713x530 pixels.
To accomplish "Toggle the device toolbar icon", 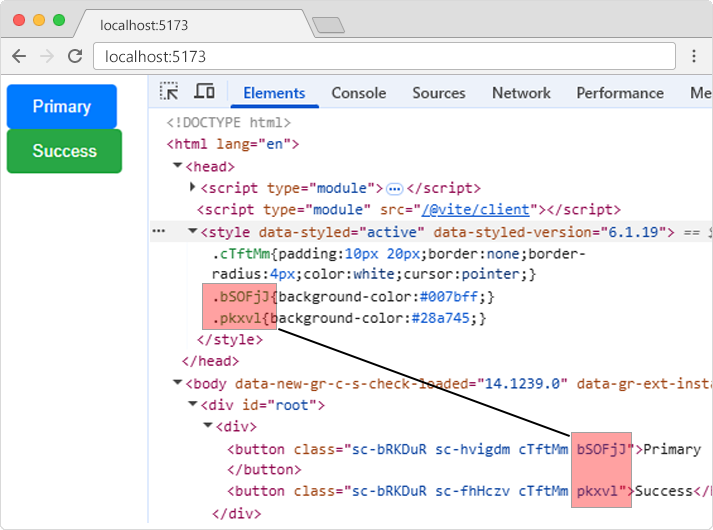I will click(x=204, y=92).
